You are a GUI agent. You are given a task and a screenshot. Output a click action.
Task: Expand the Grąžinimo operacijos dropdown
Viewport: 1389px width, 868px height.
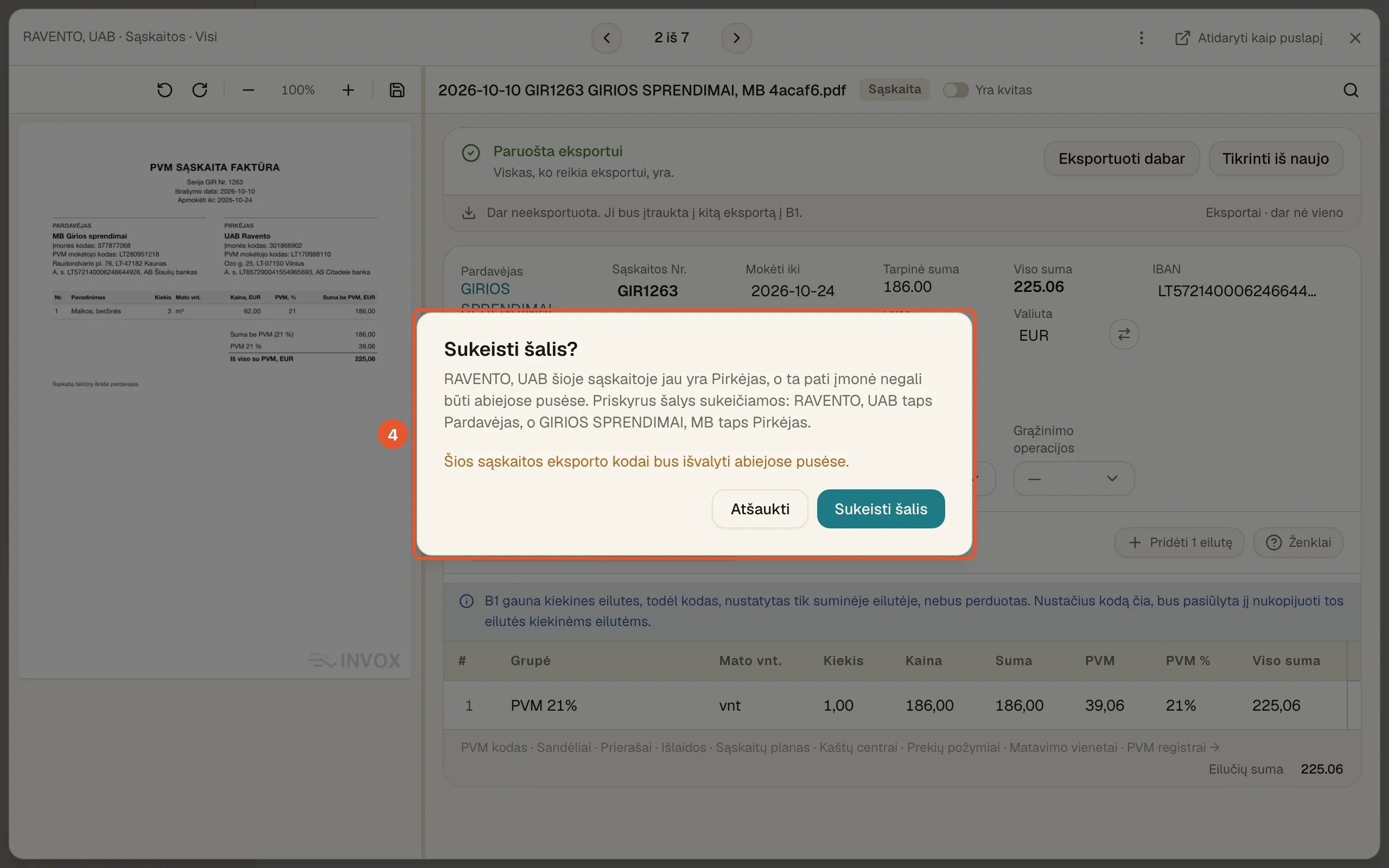tap(1074, 478)
